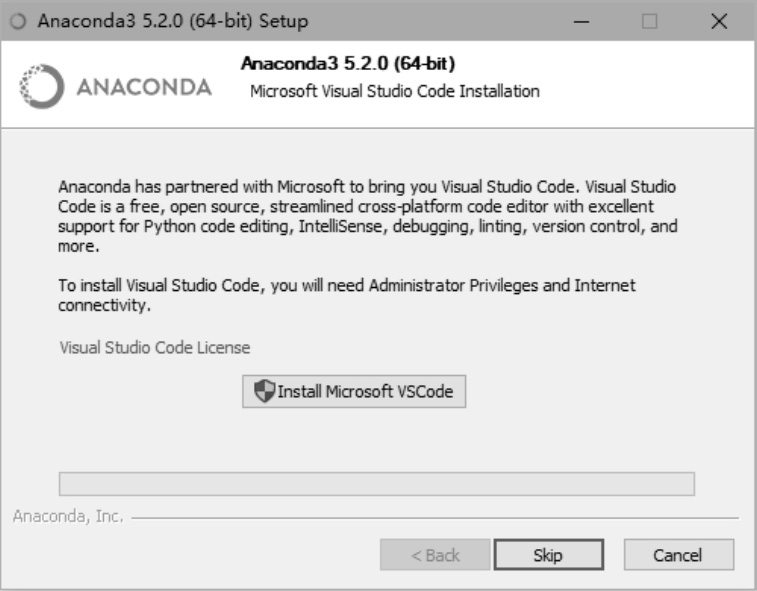The width and height of the screenshot is (757, 591).
Task: Cancel the Anaconda setup
Action: click(678, 555)
